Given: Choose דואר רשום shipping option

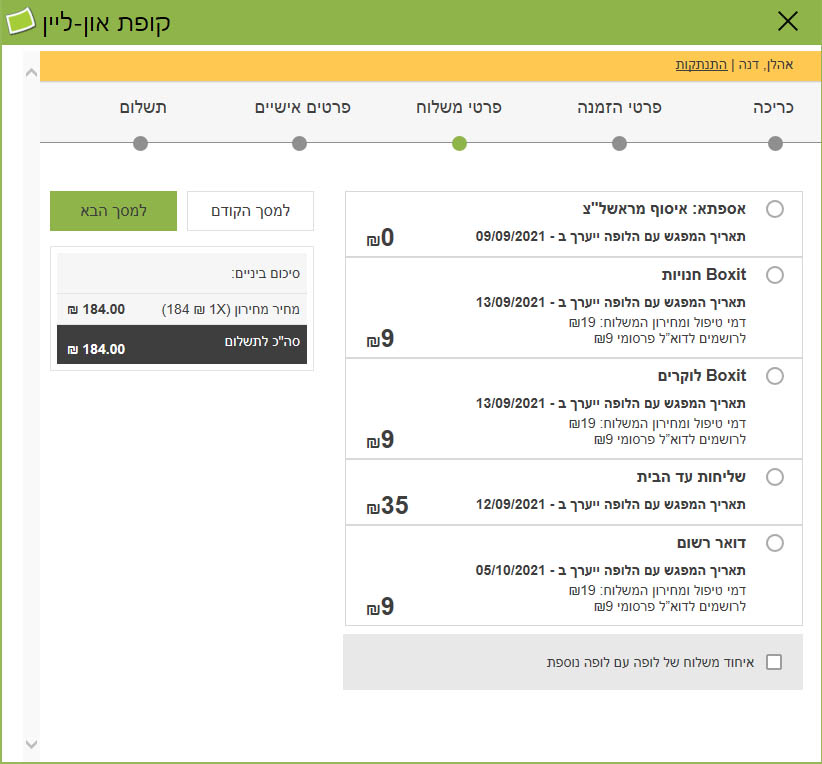Looking at the screenshot, I should coord(775,543).
